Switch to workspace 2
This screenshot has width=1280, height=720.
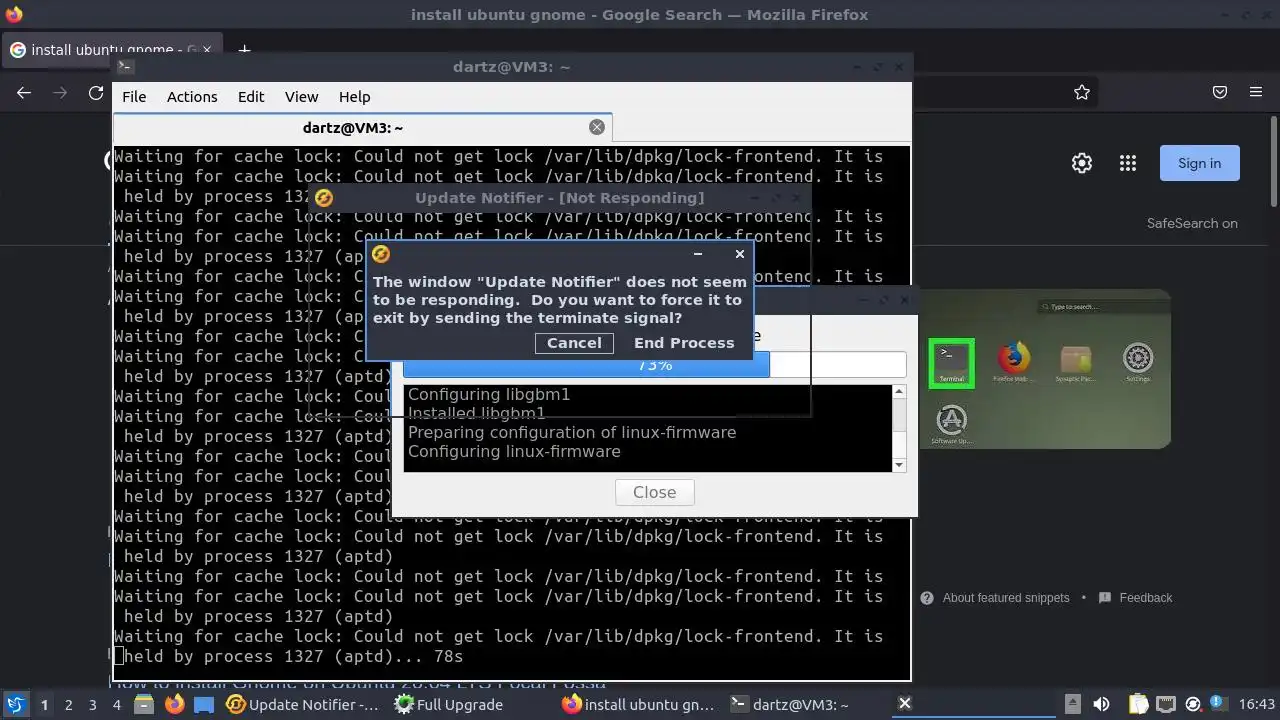pos(68,704)
